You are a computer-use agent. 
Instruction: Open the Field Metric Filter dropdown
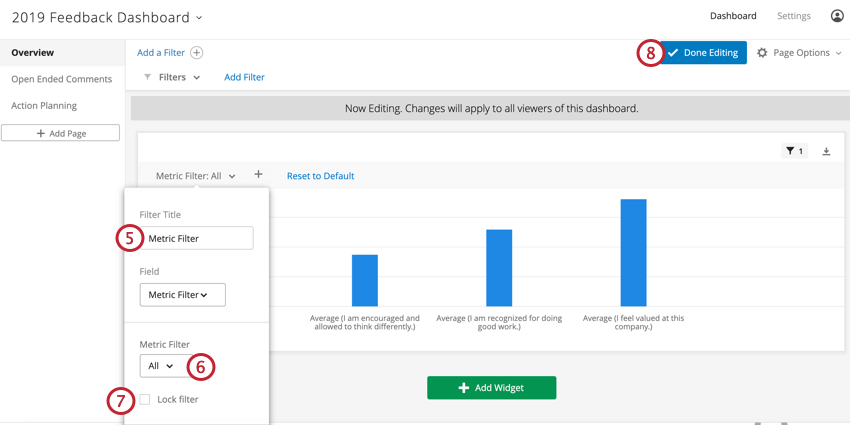pos(183,295)
